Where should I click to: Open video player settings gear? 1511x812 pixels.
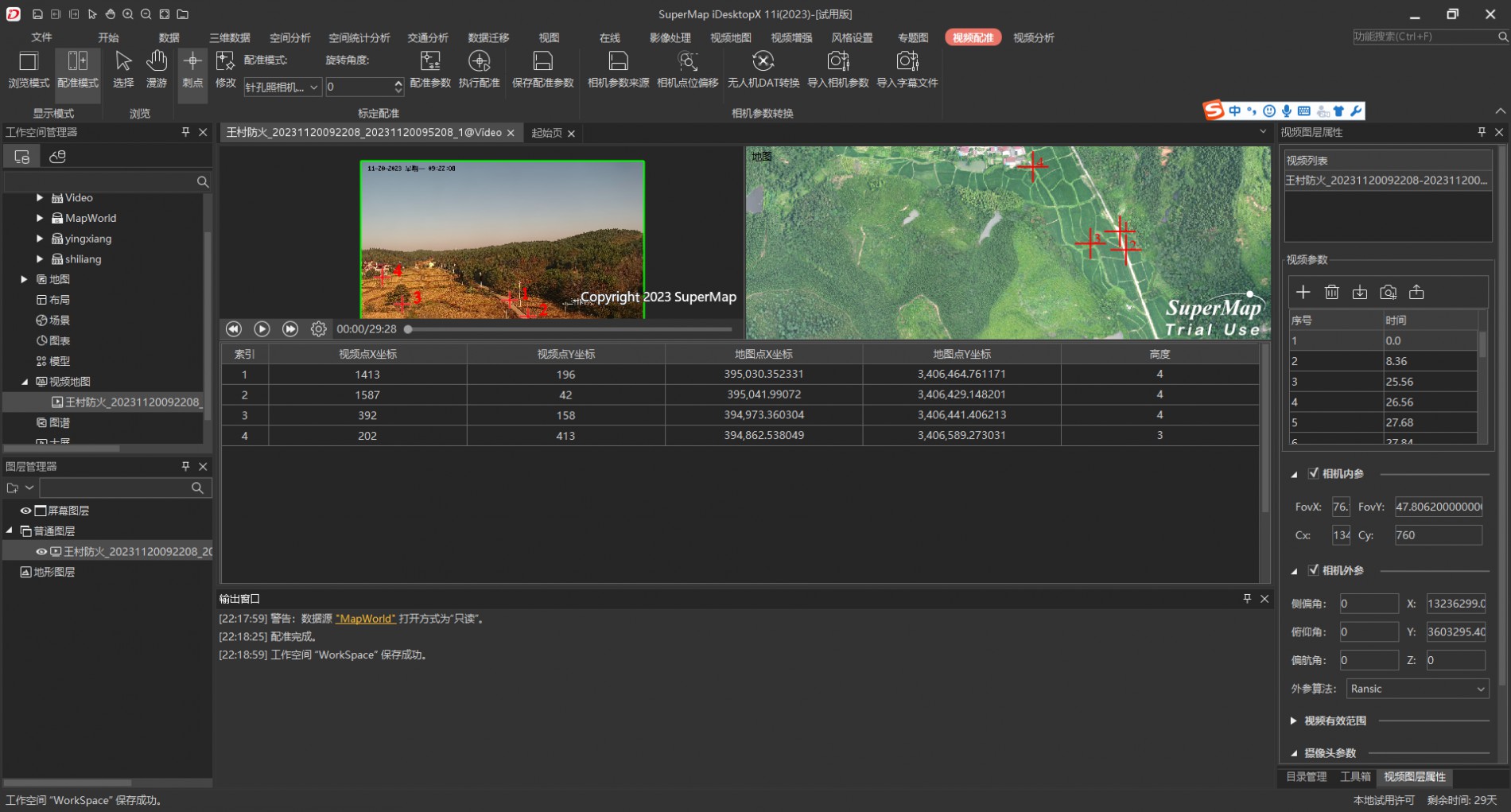(319, 329)
